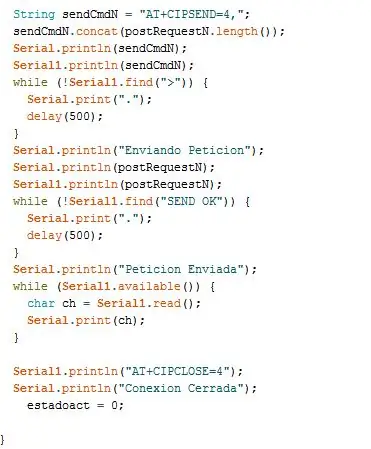The width and height of the screenshot is (371, 449).
Task: Click the second delay(500) statement
Action: coord(65,235)
